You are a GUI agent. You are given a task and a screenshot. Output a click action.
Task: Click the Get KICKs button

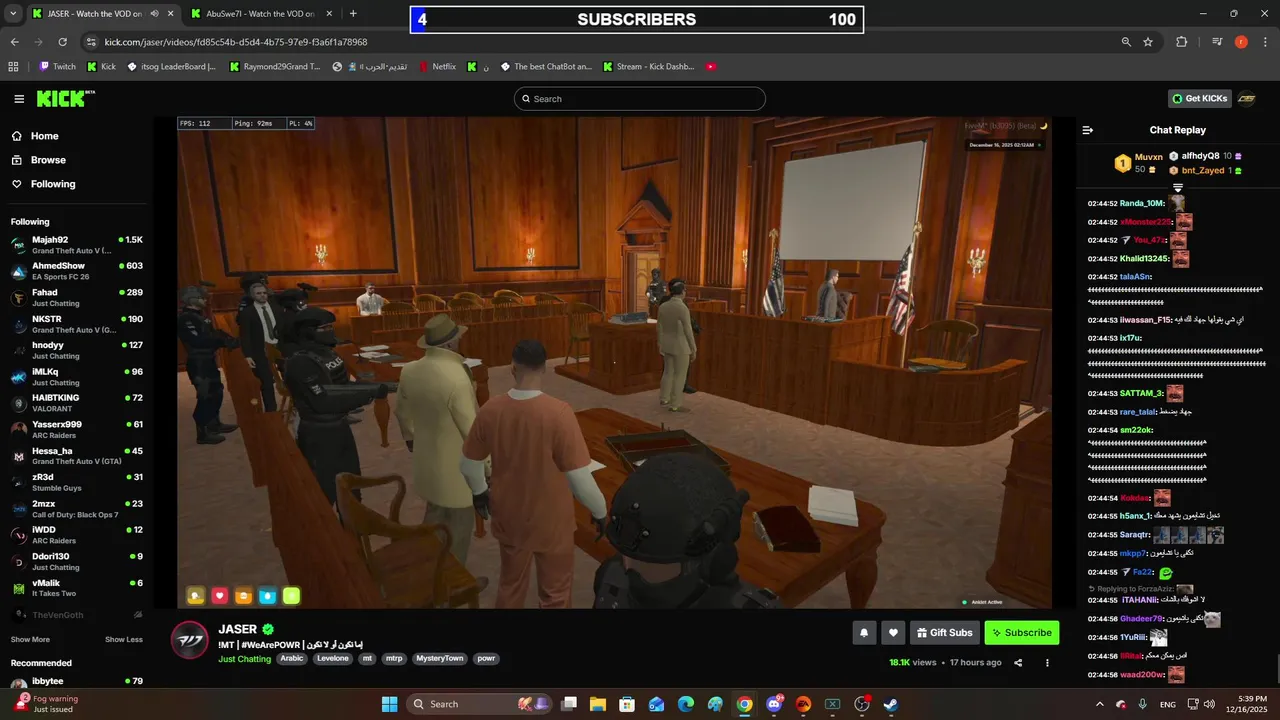[1199, 98]
